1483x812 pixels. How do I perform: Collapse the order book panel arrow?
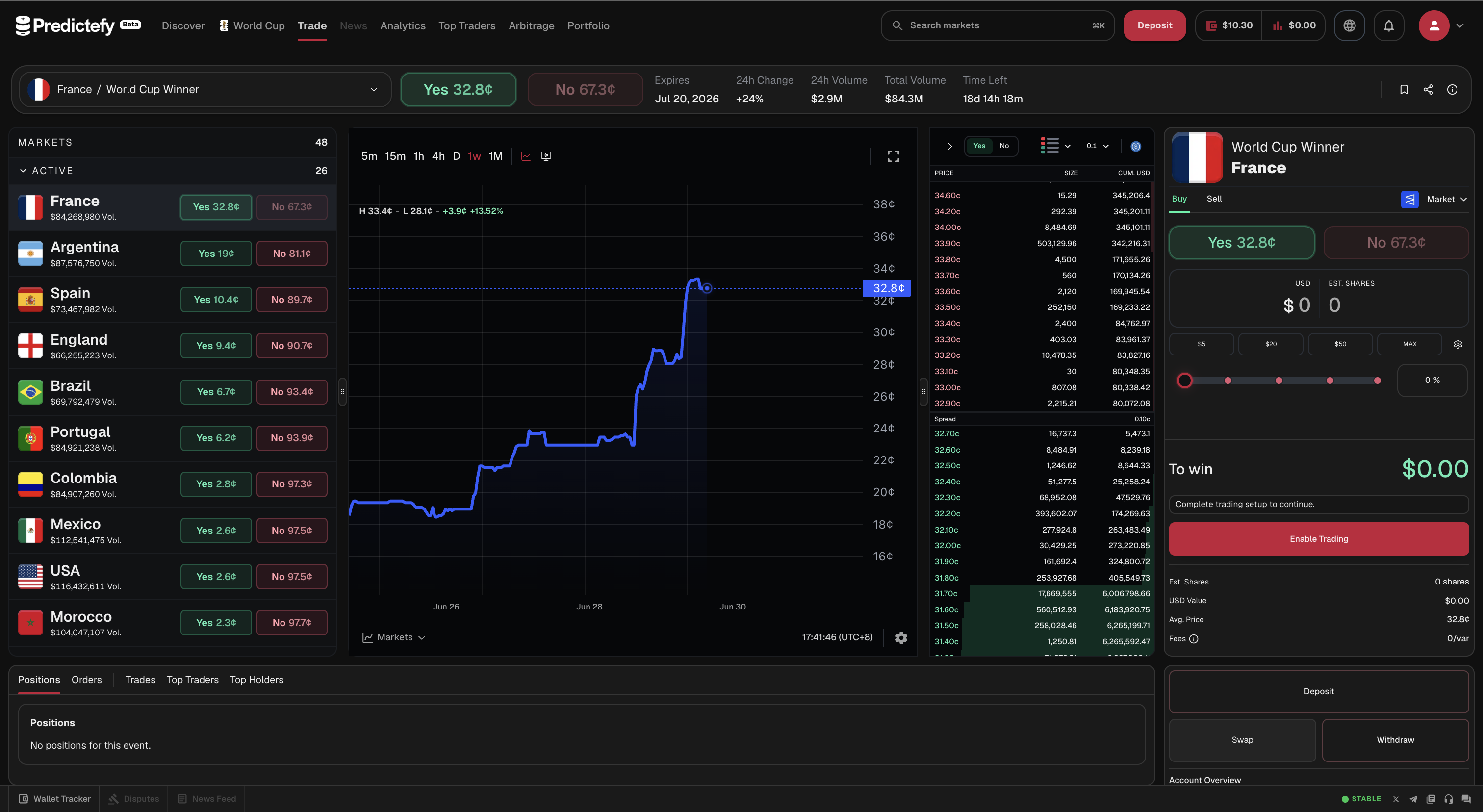coord(950,146)
